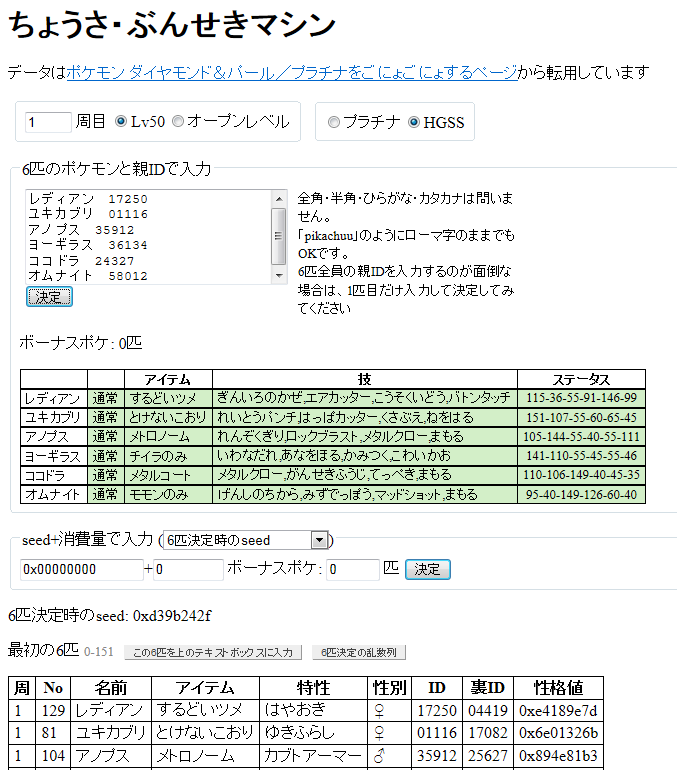
Task: Click the status value 151-107-55-60-65-45
Action: 581,417
